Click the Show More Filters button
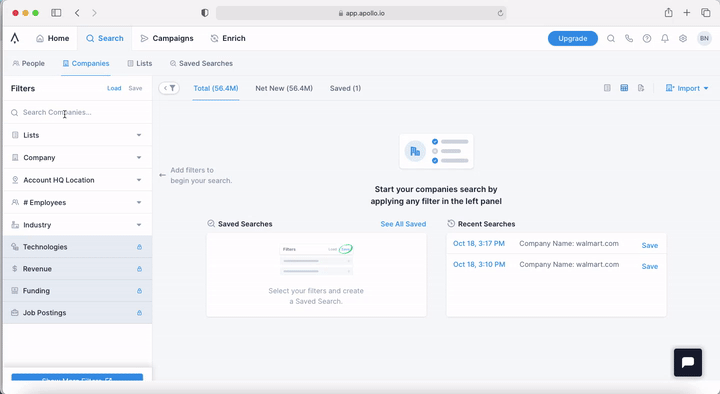The image size is (720, 394). (77, 377)
